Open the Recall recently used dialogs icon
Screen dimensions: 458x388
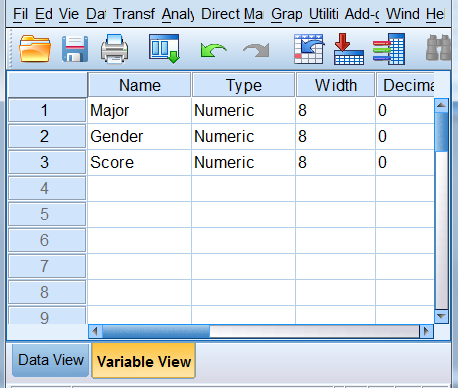pyautogui.click(x=164, y=49)
